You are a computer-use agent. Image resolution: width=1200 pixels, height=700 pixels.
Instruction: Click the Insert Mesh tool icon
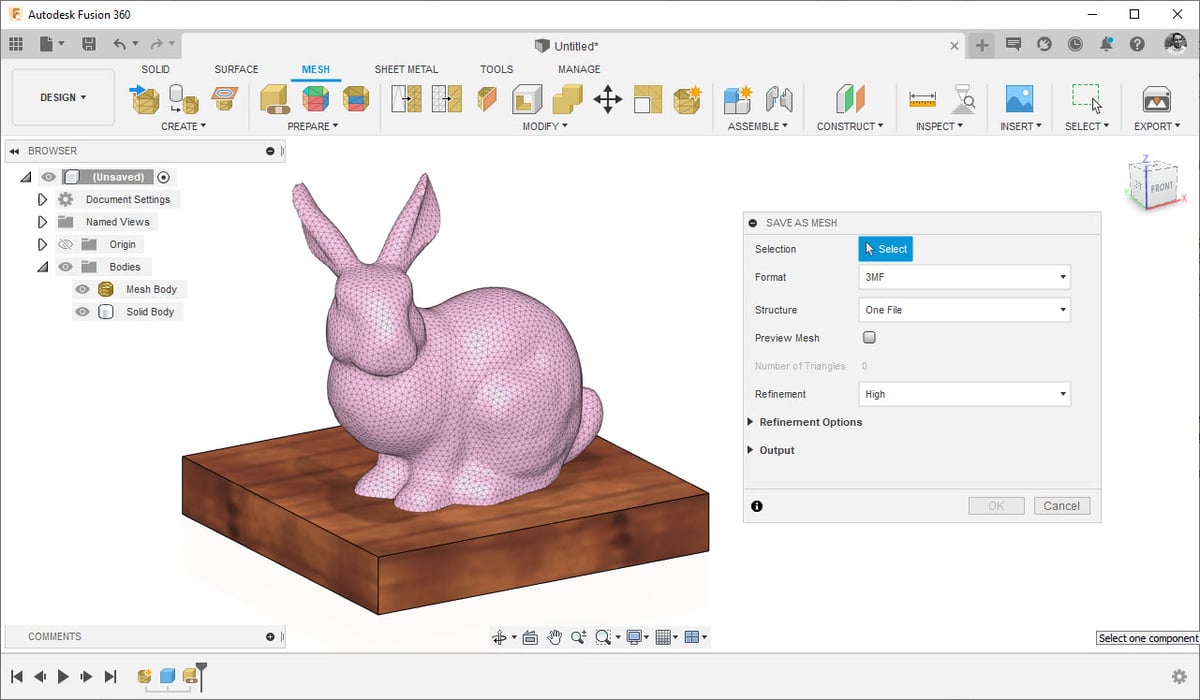coord(144,99)
